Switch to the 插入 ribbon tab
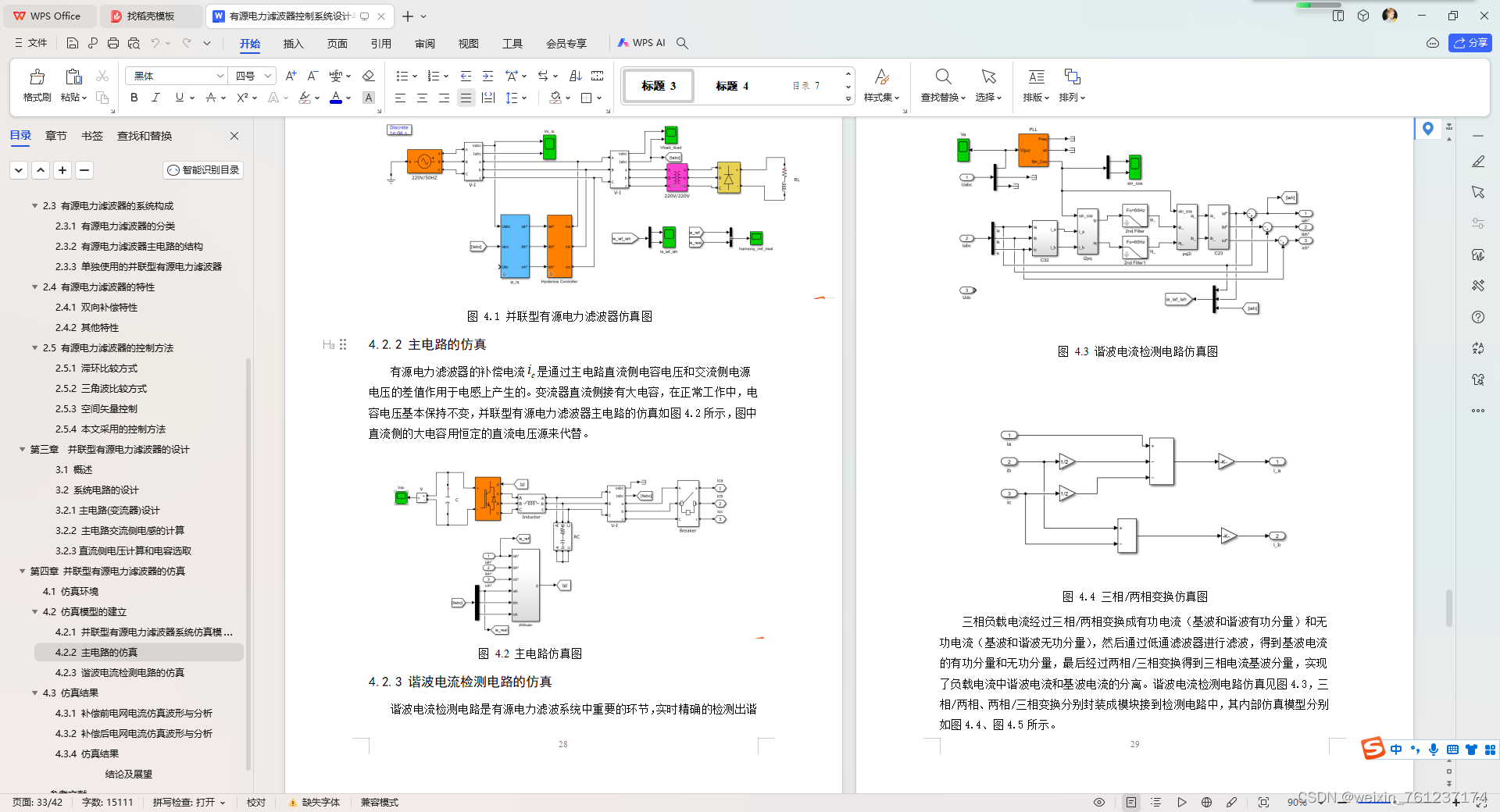 pyautogui.click(x=293, y=44)
